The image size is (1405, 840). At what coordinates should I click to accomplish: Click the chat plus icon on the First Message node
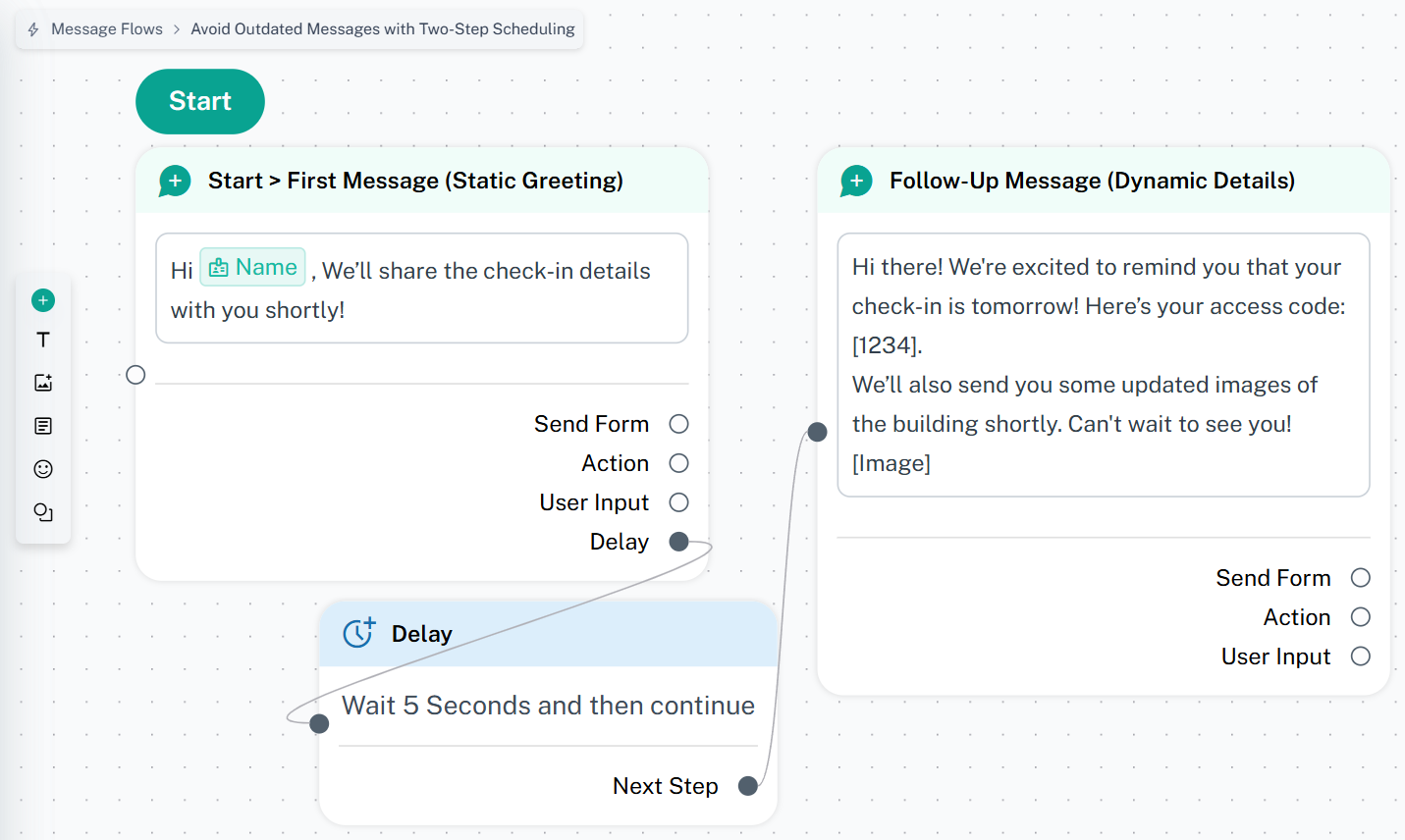(175, 181)
